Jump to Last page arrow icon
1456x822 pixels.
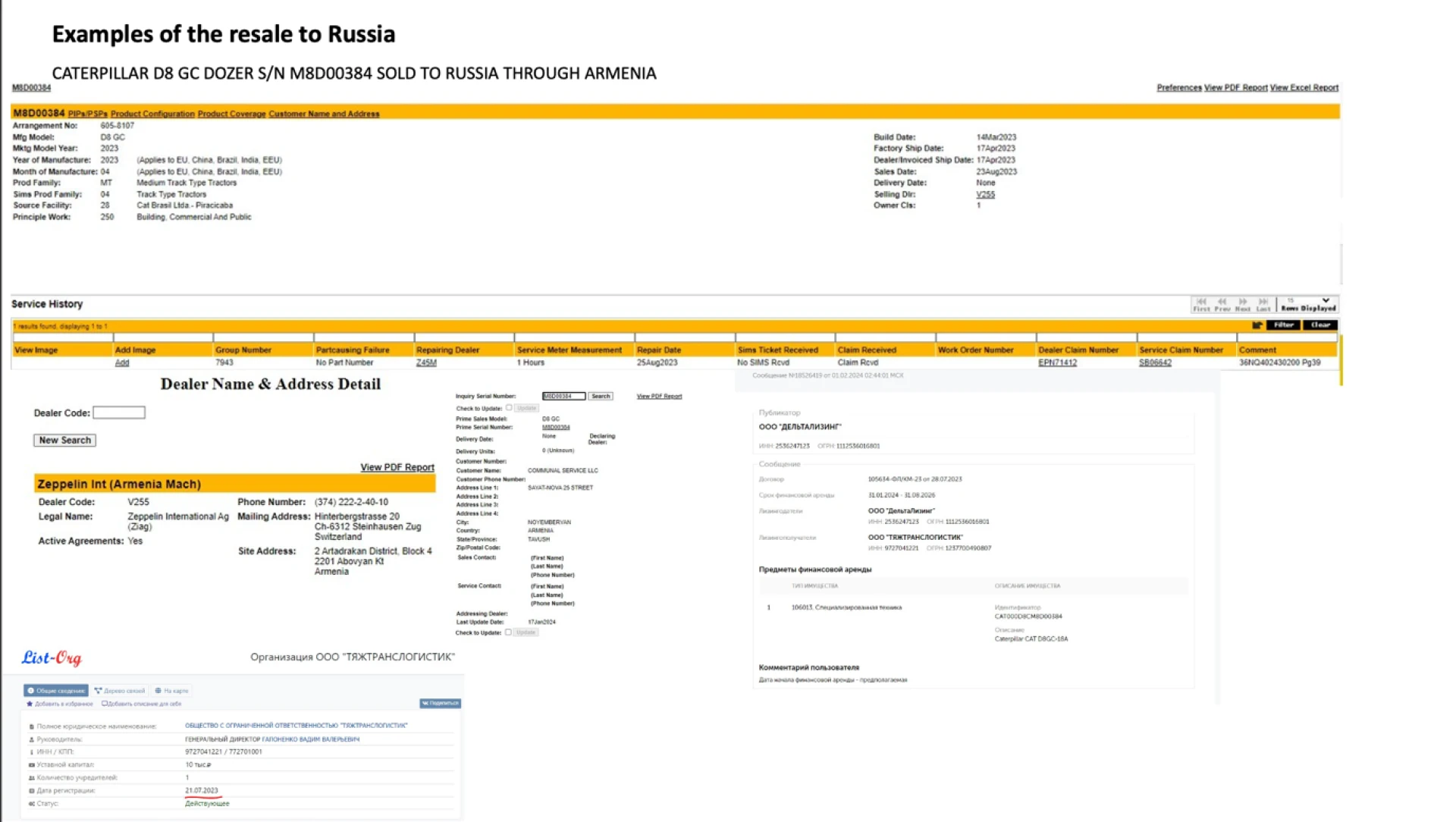click(1263, 302)
